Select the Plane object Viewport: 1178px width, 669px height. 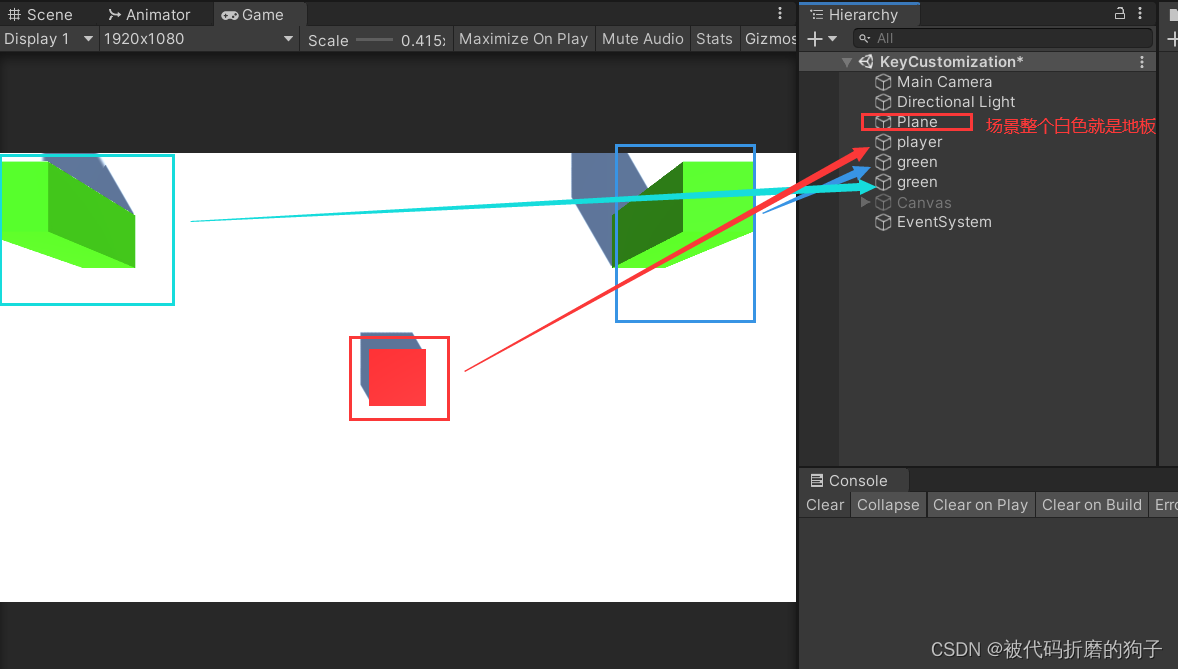click(x=917, y=122)
